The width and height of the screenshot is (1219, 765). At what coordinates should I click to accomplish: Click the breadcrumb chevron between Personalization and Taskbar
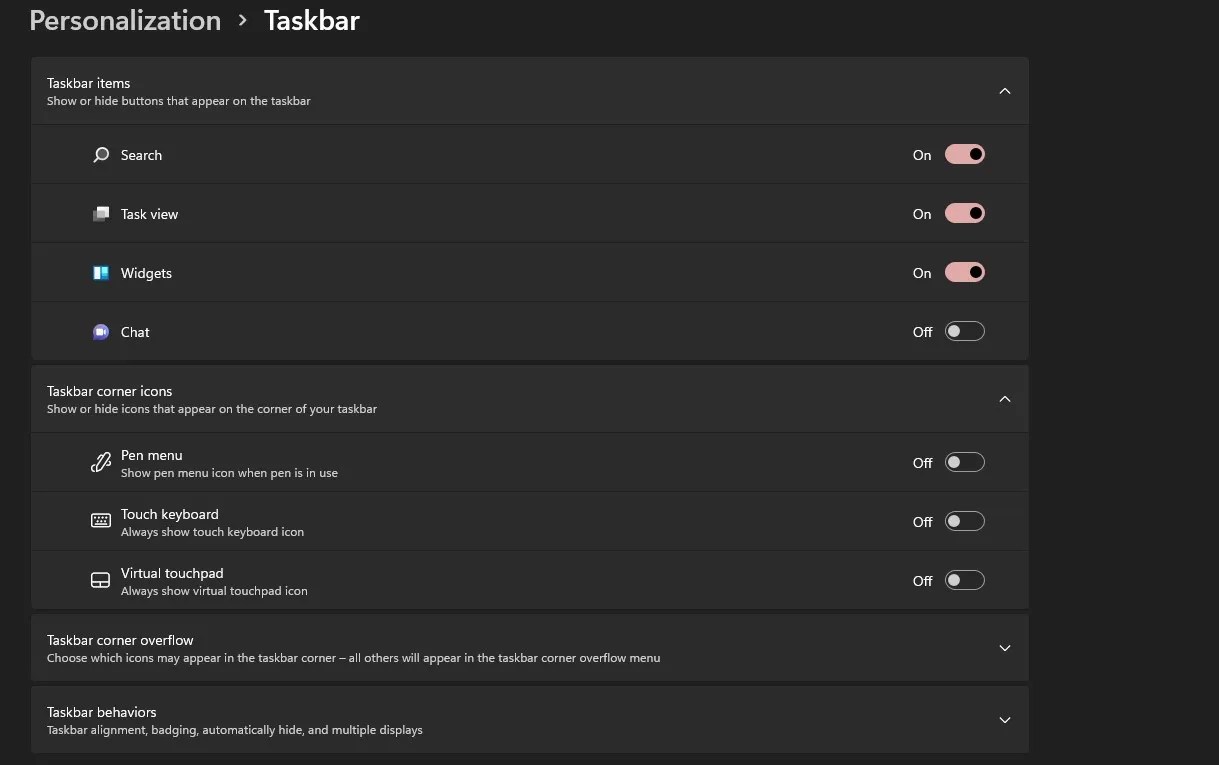point(243,20)
